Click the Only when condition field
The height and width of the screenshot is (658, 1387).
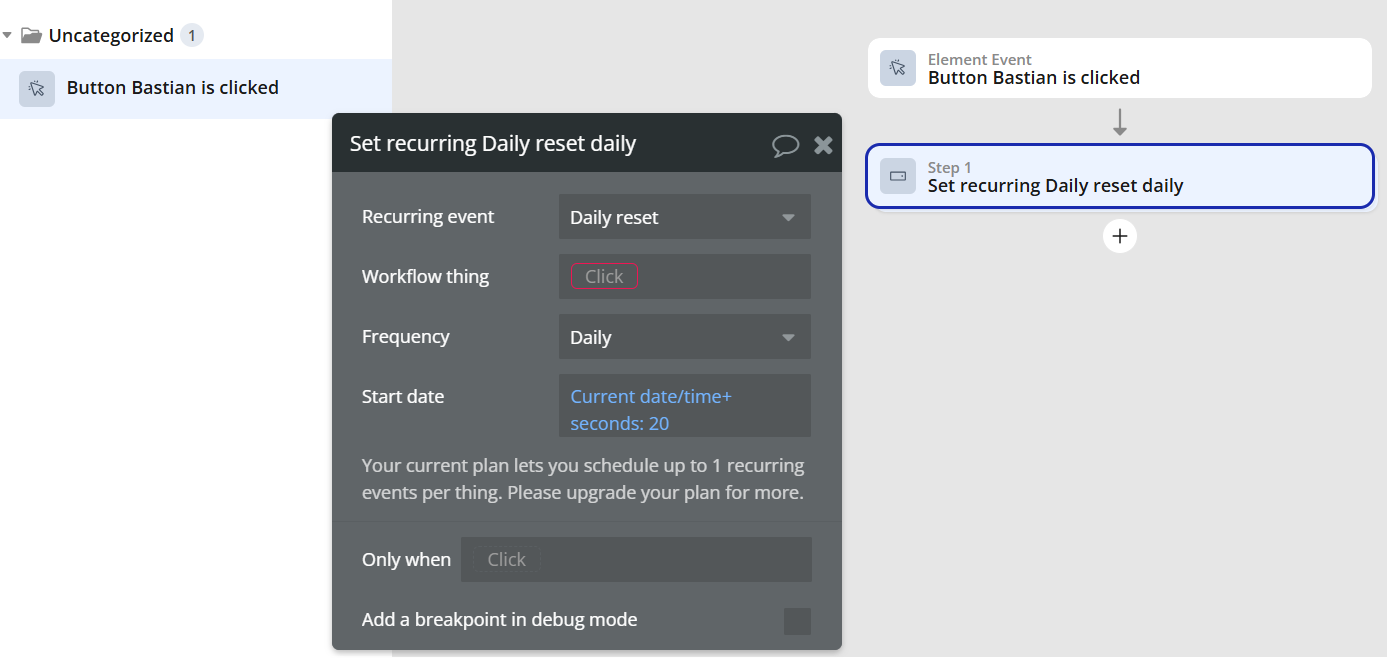coord(636,559)
